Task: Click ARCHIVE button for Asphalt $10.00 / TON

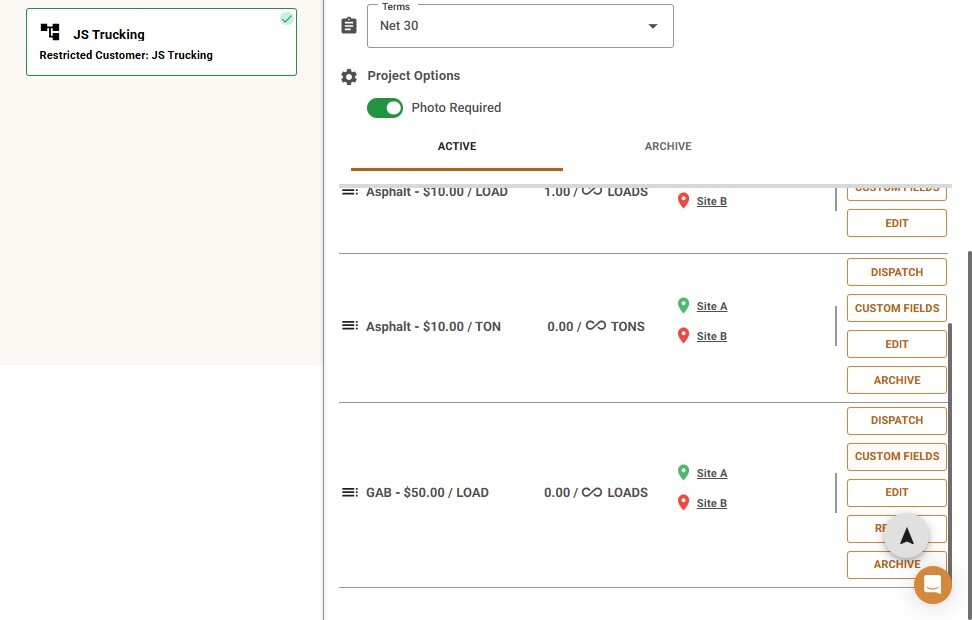Action: click(896, 380)
